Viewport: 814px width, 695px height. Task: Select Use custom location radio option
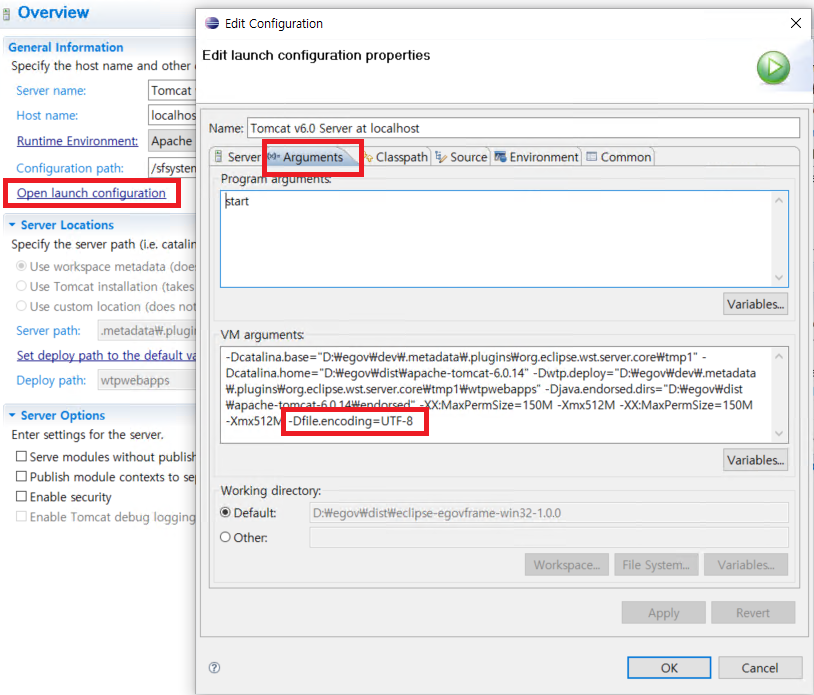(x=21, y=306)
